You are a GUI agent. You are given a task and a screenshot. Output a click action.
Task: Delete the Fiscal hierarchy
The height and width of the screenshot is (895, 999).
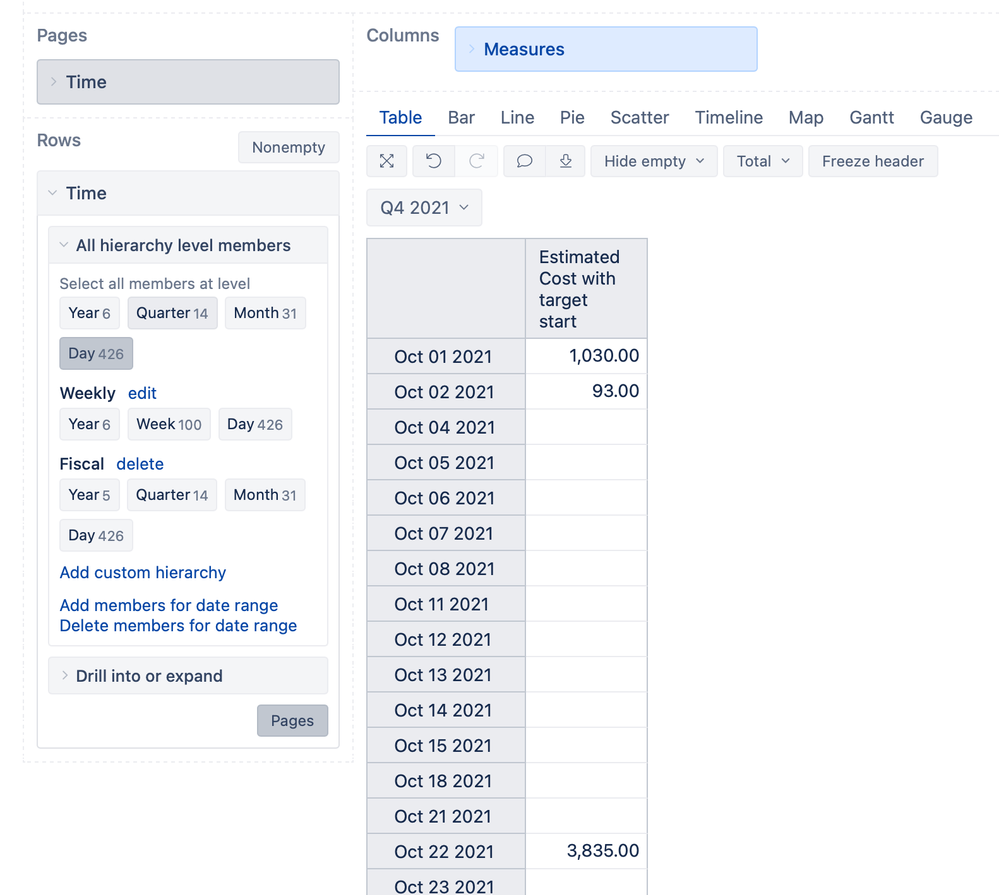pos(140,463)
